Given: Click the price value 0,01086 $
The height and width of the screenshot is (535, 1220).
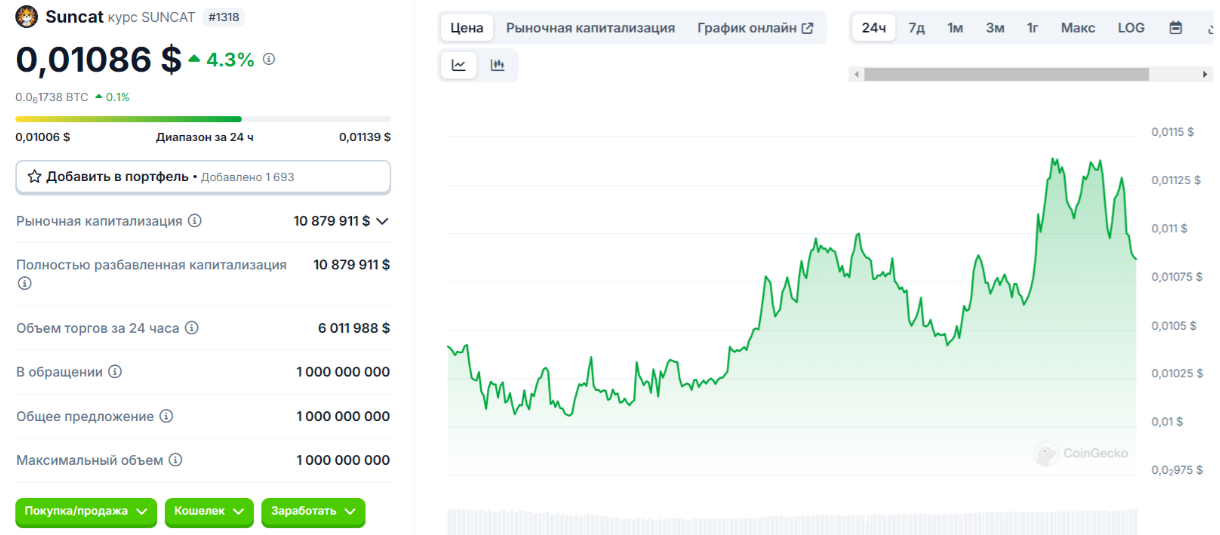Looking at the screenshot, I should point(99,59).
